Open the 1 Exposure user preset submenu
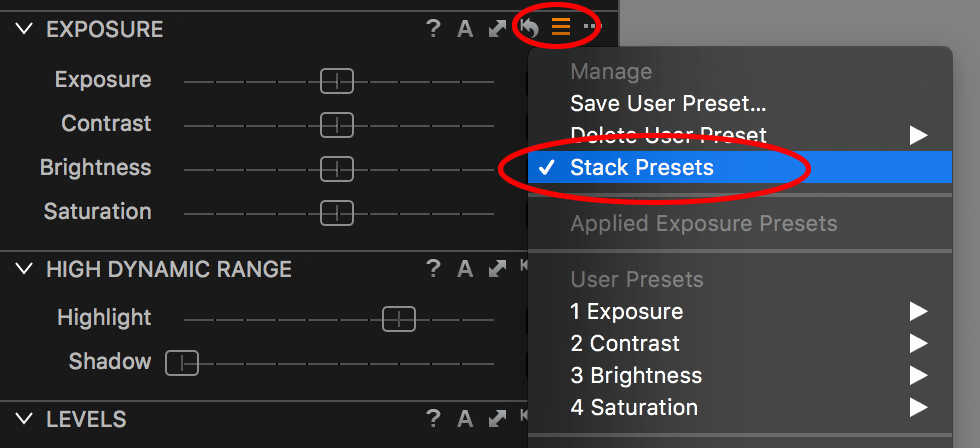Screen dimensions: 980x448 coord(740,311)
